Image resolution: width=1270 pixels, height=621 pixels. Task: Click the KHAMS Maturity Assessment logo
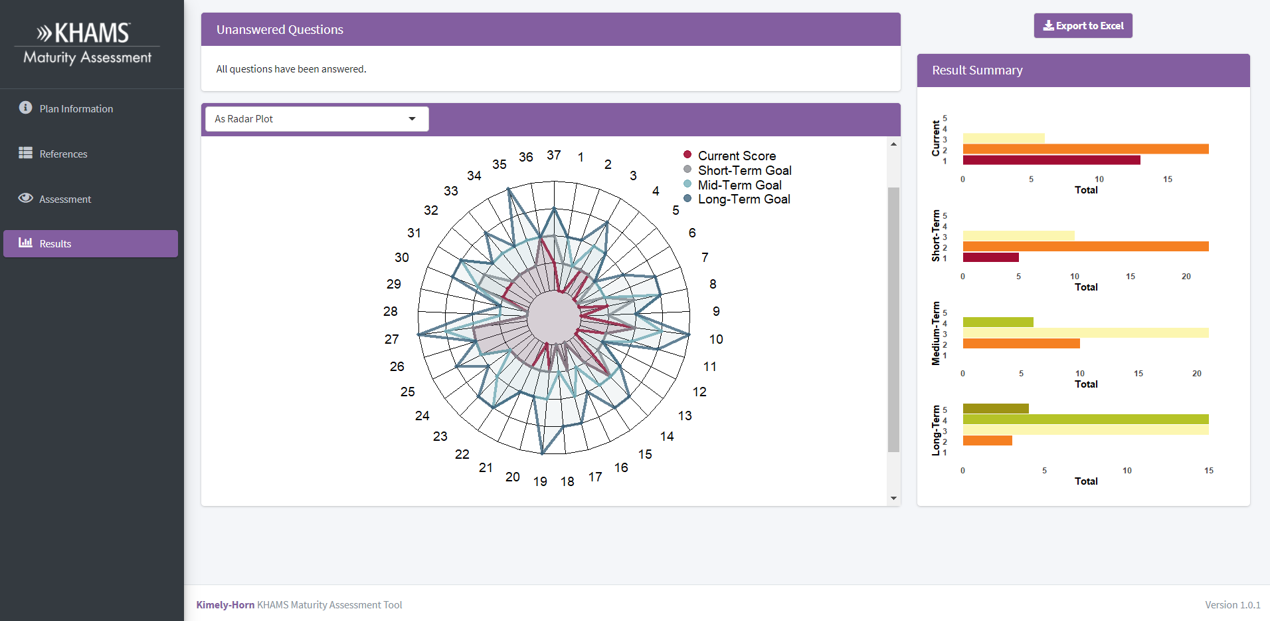click(x=89, y=44)
